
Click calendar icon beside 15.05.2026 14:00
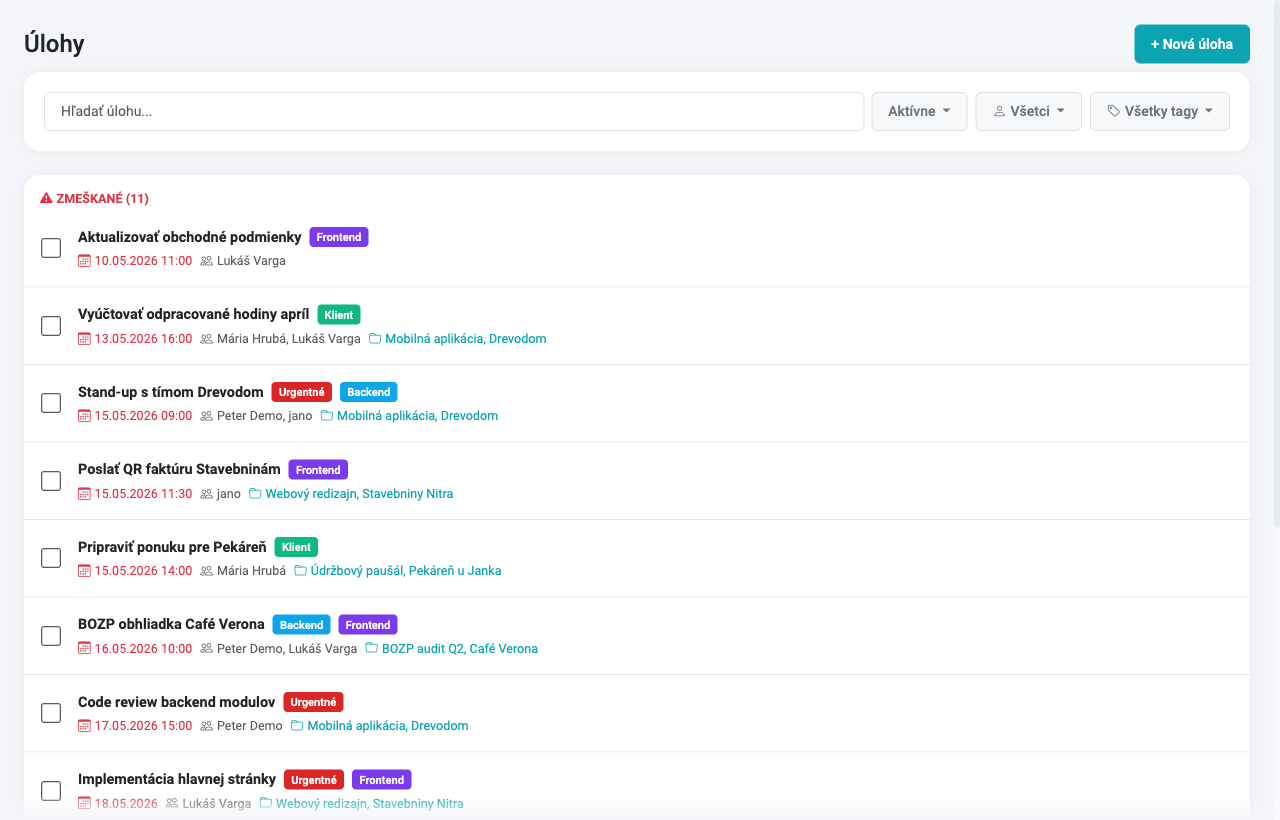(x=84, y=571)
